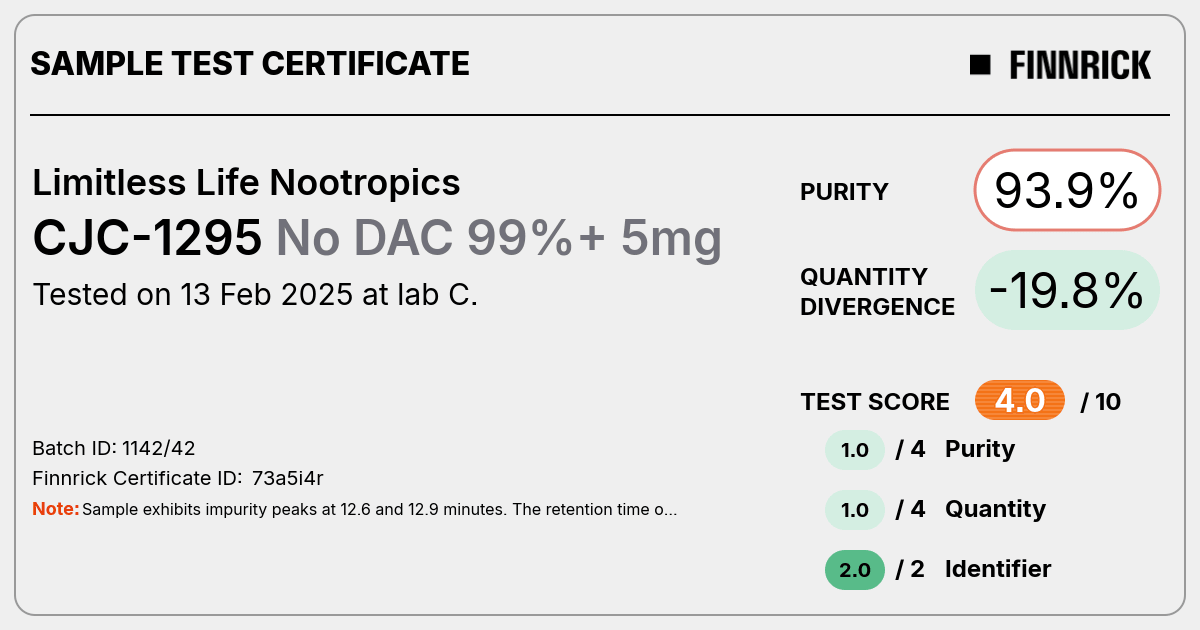The image size is (1200, 630).
Task: Select the 93.9% purity badge
Action: (1067, 190)
